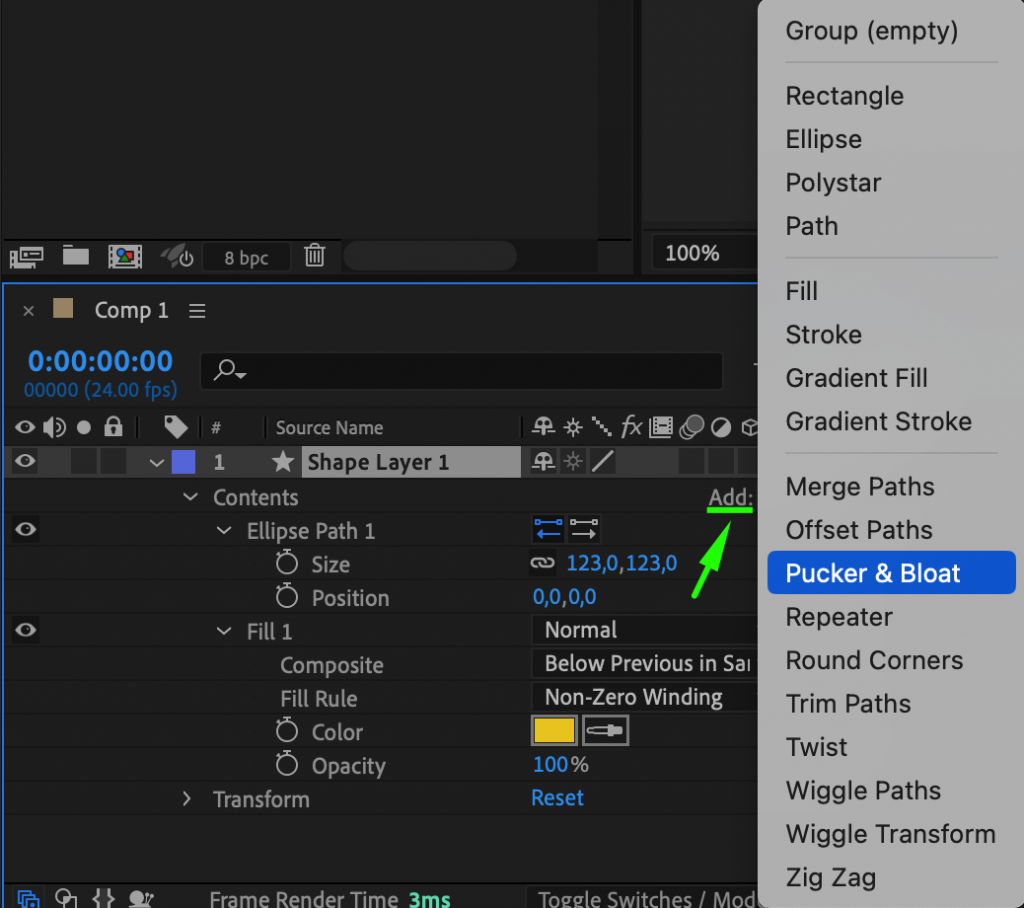
Task: Click the Add link next to Contents
Action: (727, 497)
